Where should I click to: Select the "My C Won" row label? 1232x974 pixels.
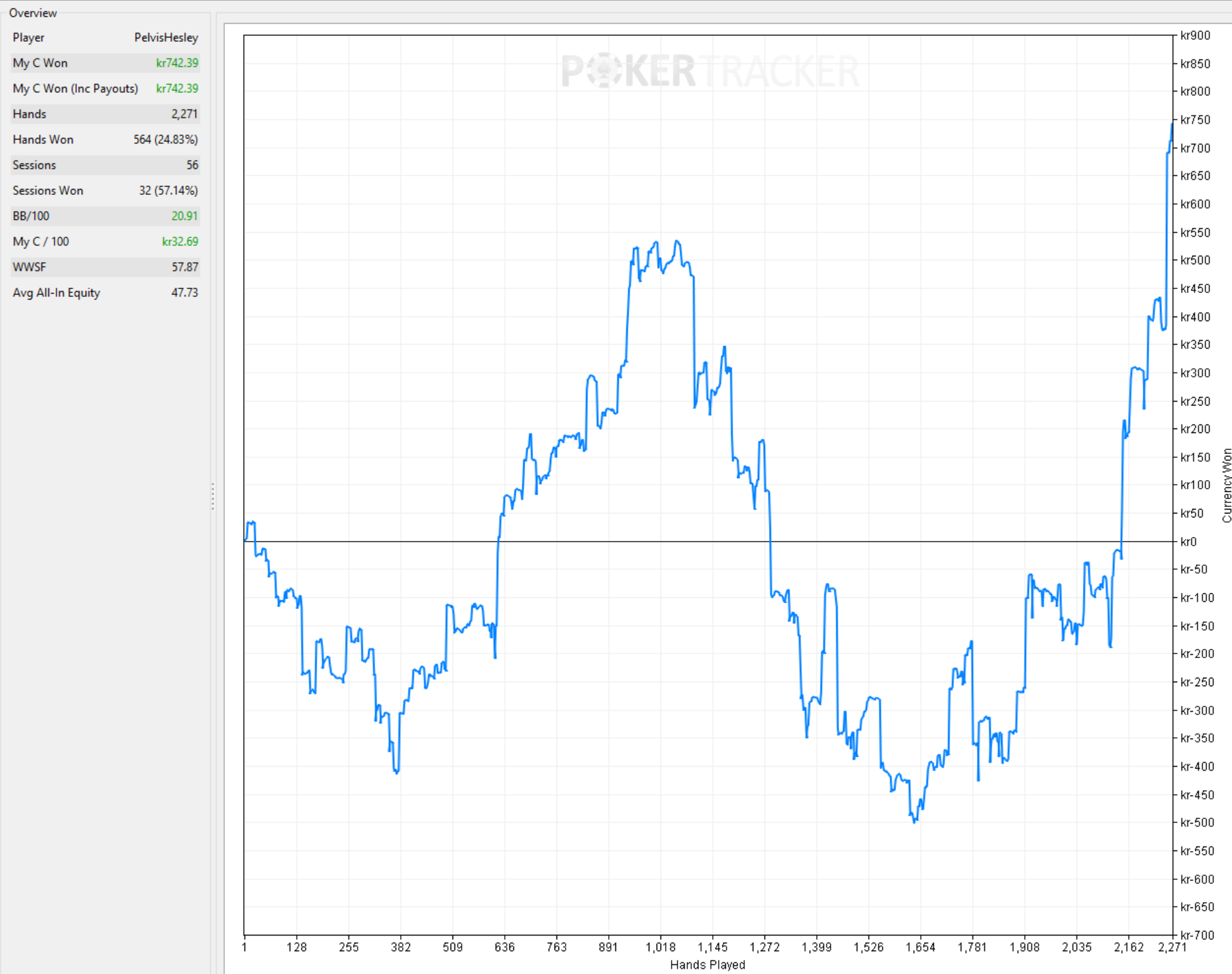40,63
